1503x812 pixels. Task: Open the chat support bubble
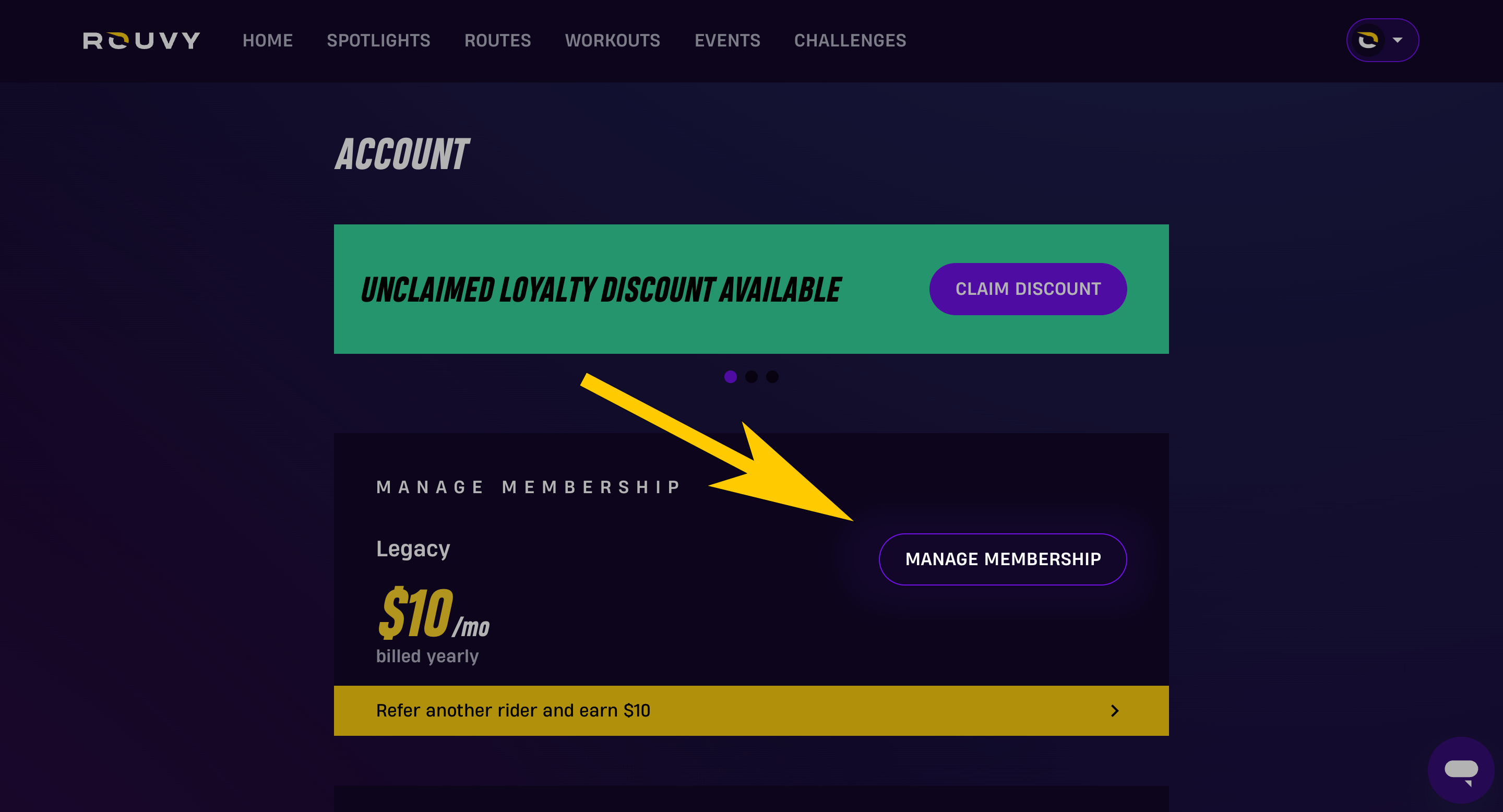(1461, 770)
